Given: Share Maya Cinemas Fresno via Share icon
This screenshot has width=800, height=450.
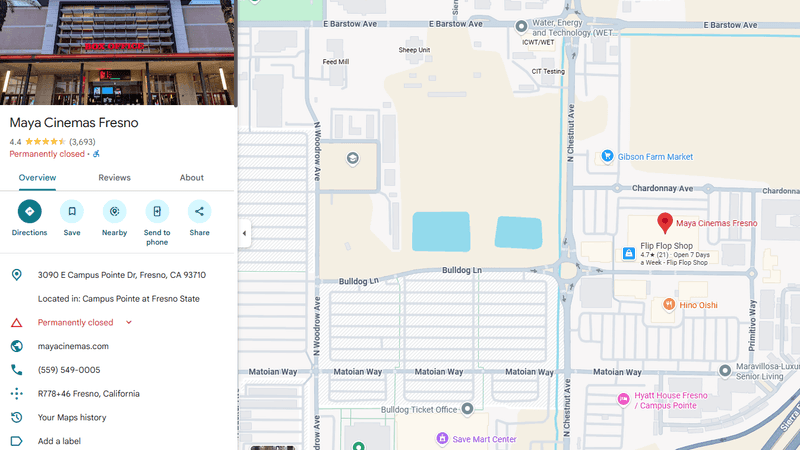Looking at the screenshot, I should click(199, 211).
